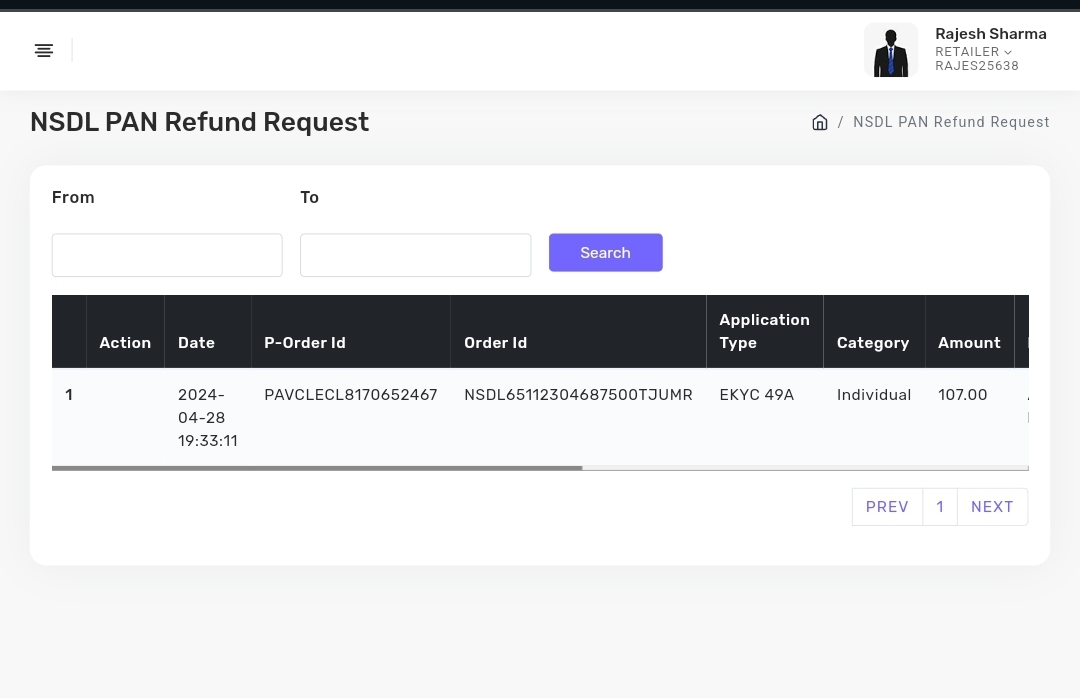Click the home icon in breadcrumb
Screen dimensions: 1080x698
point(819,122)
